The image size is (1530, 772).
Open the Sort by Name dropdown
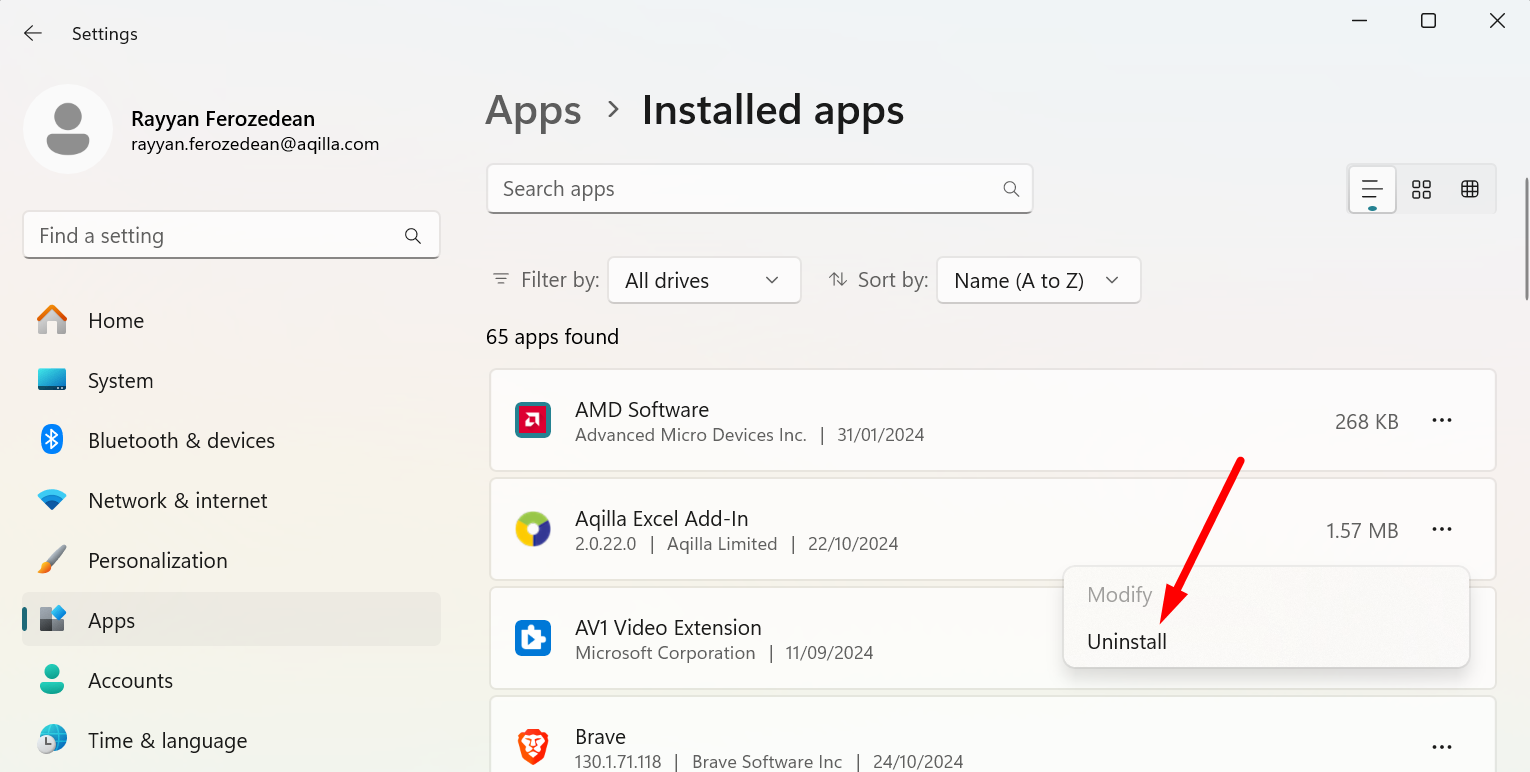(1038, 280)
